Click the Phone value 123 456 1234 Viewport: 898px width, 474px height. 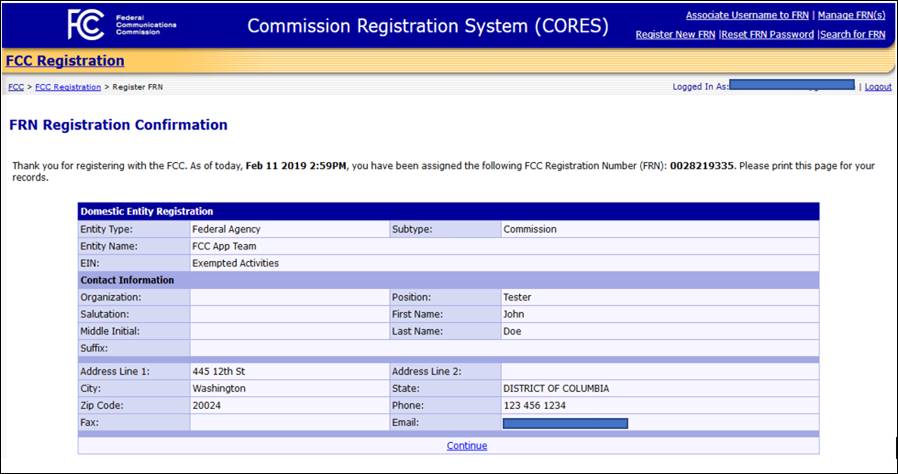click(535, 405)
